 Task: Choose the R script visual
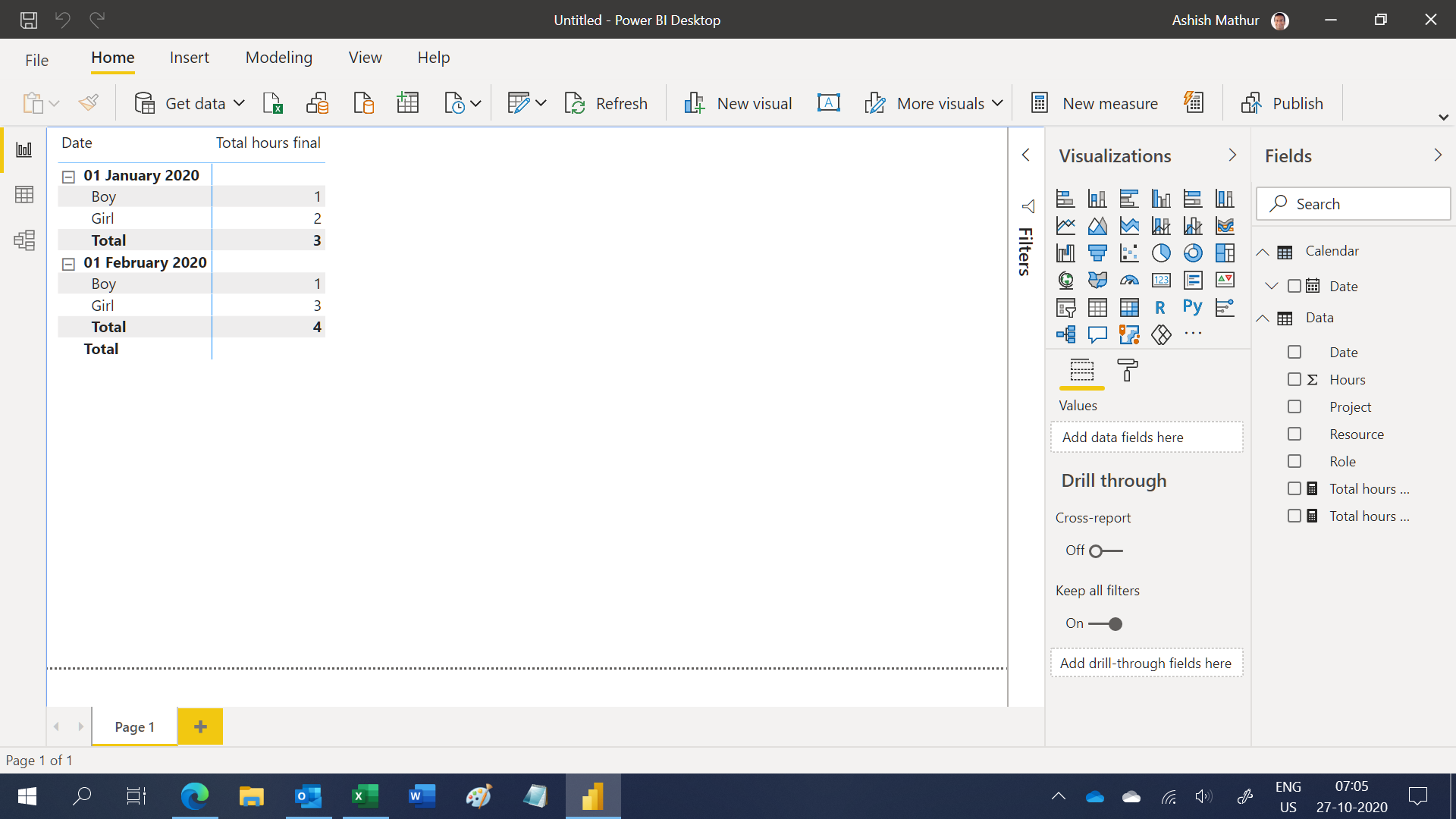[x=1161, y=307]
